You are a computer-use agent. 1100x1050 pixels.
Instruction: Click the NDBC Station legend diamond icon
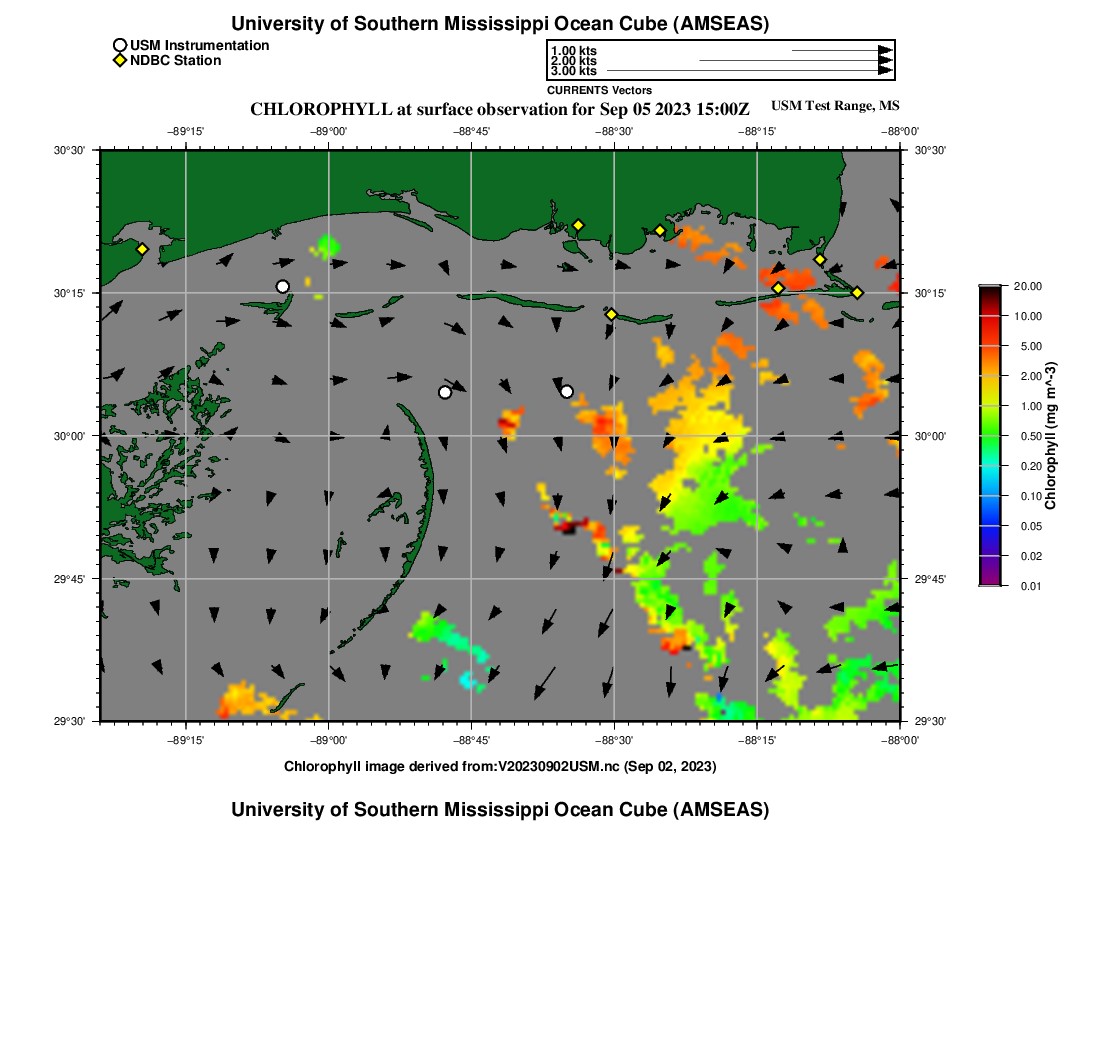coord(120,61)
